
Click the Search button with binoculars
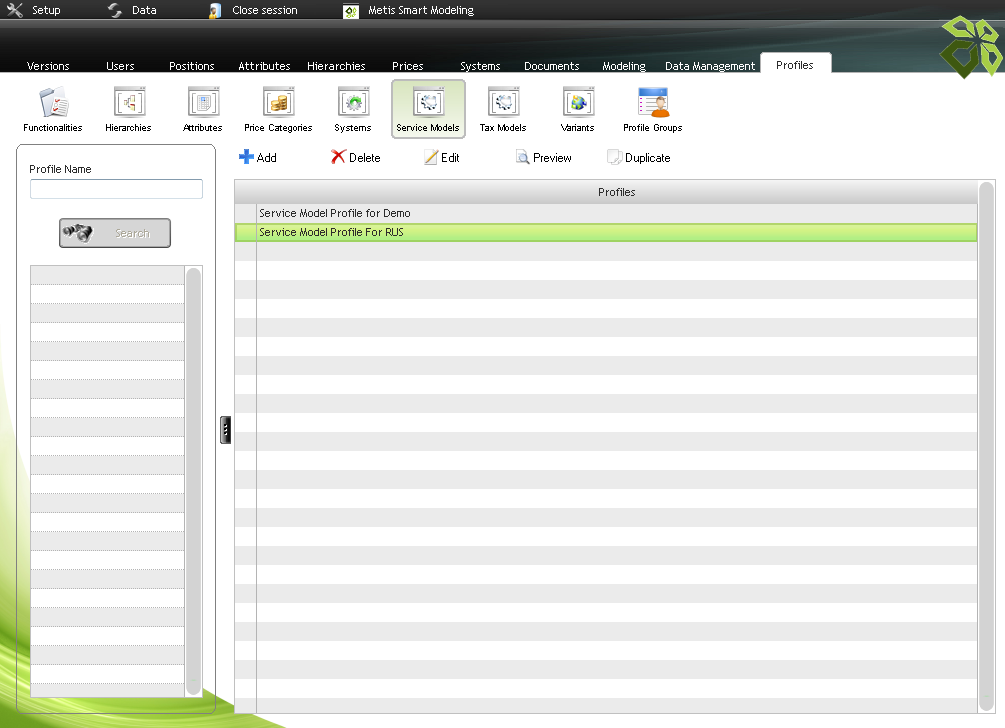(x=115, y=233)
